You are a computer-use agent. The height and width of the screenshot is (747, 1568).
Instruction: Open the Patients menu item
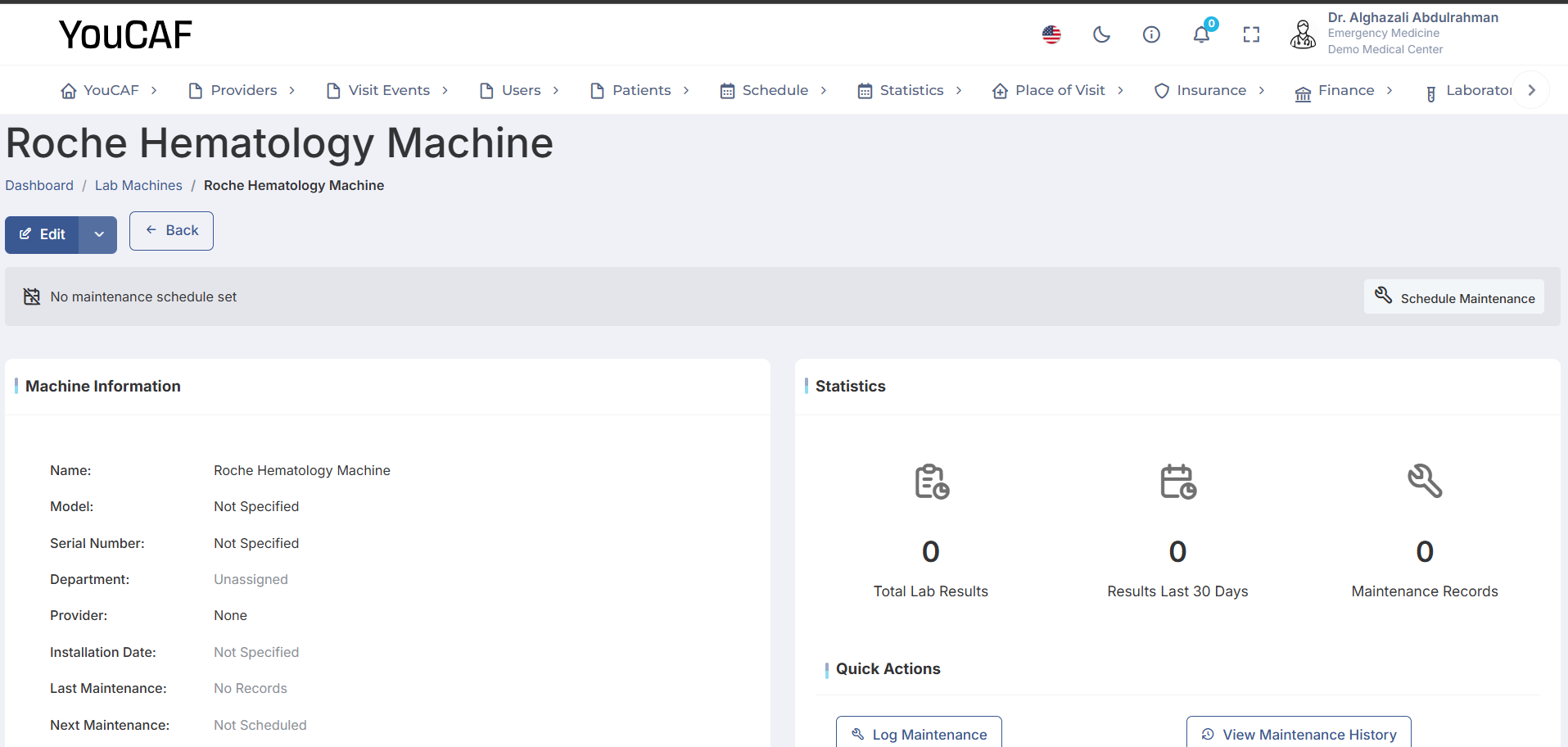640,90
